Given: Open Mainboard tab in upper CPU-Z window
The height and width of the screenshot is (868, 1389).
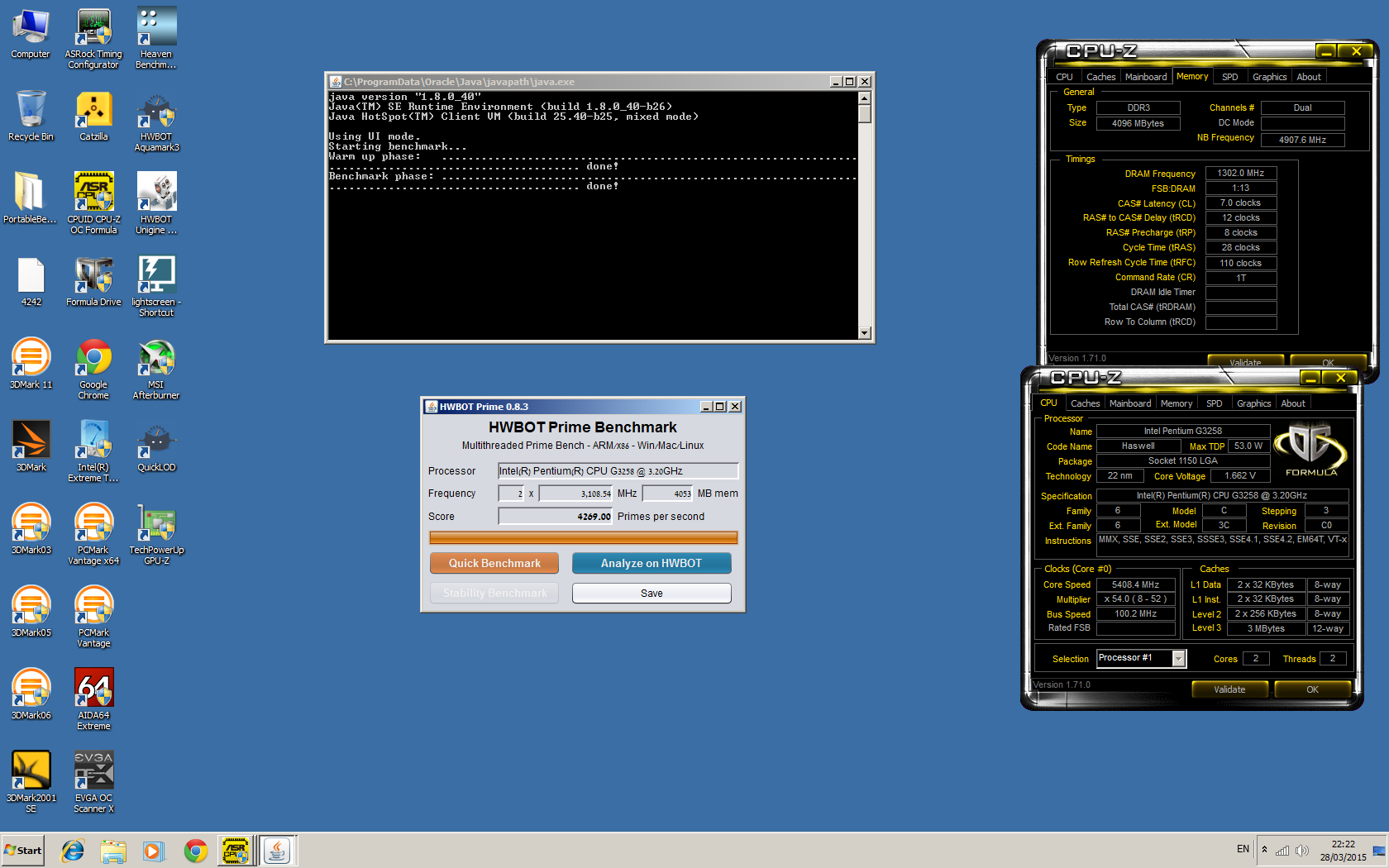Looking at the screenshot, I should click(1146, 77).
